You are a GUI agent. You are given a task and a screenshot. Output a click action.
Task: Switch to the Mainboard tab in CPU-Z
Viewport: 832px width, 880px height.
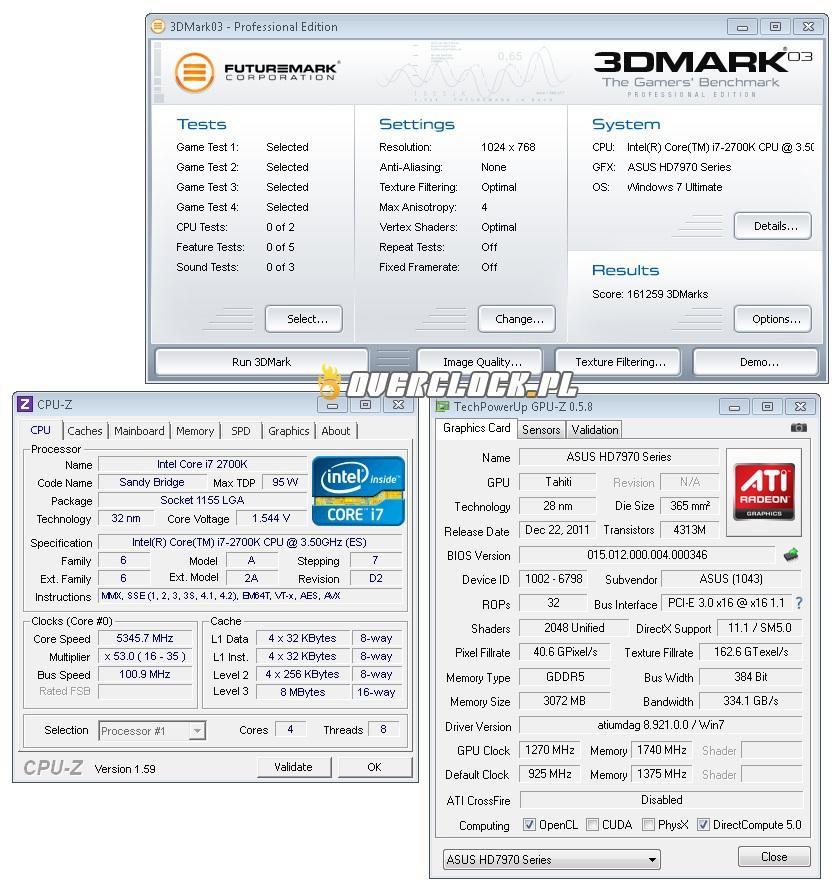(x=139, y=431)
